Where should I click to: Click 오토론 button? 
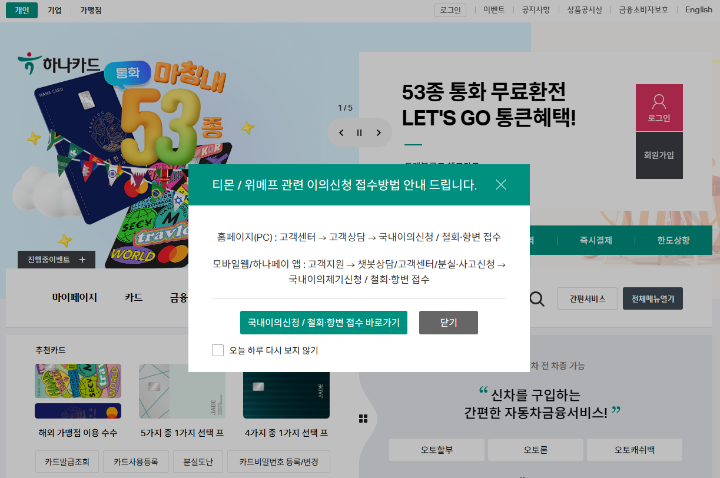tap(535, 450)
